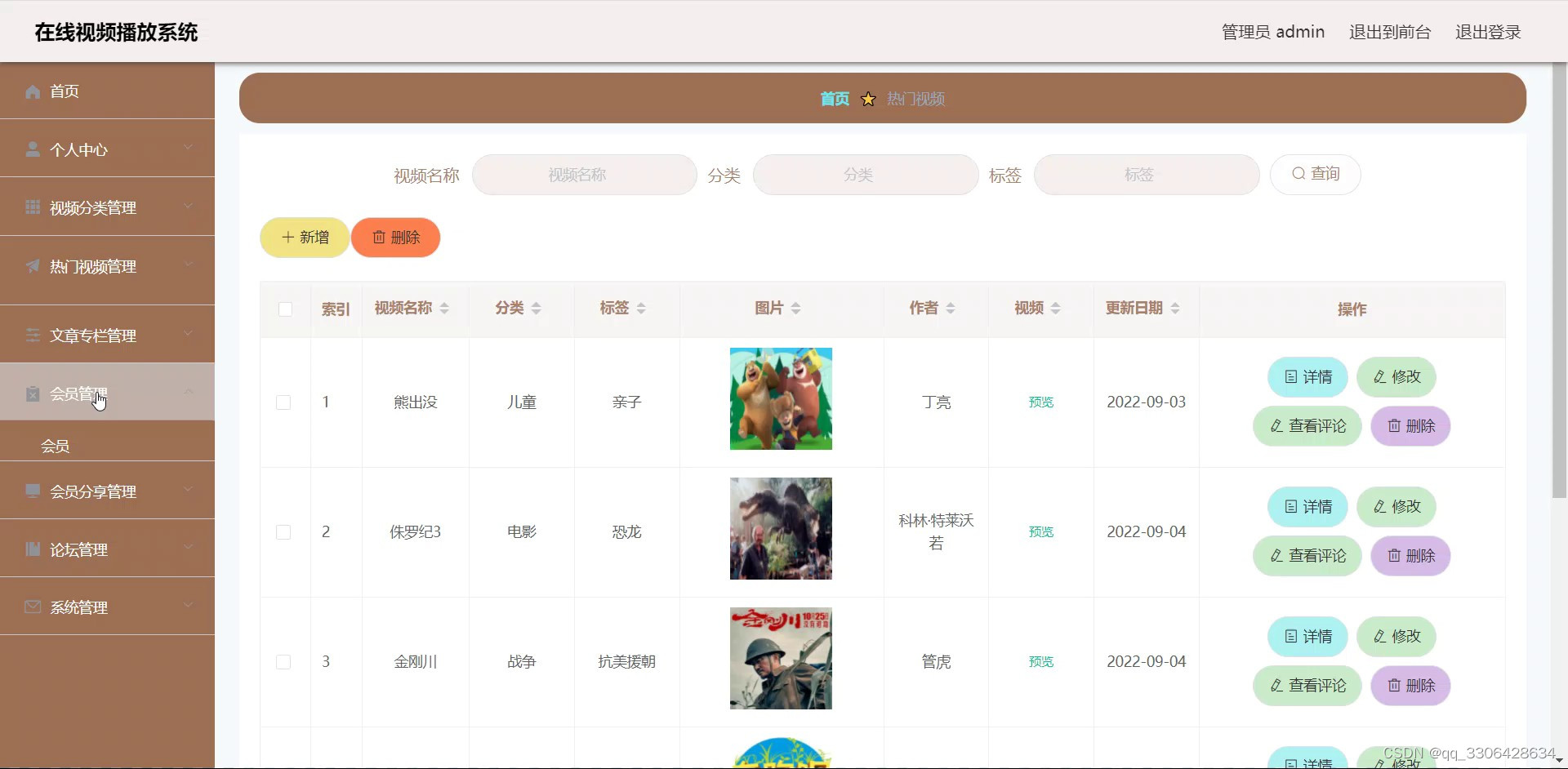Expand the 热门视频管理 chevron
1568x769 pixels.
pyautogui.click(x=189, y=264)
